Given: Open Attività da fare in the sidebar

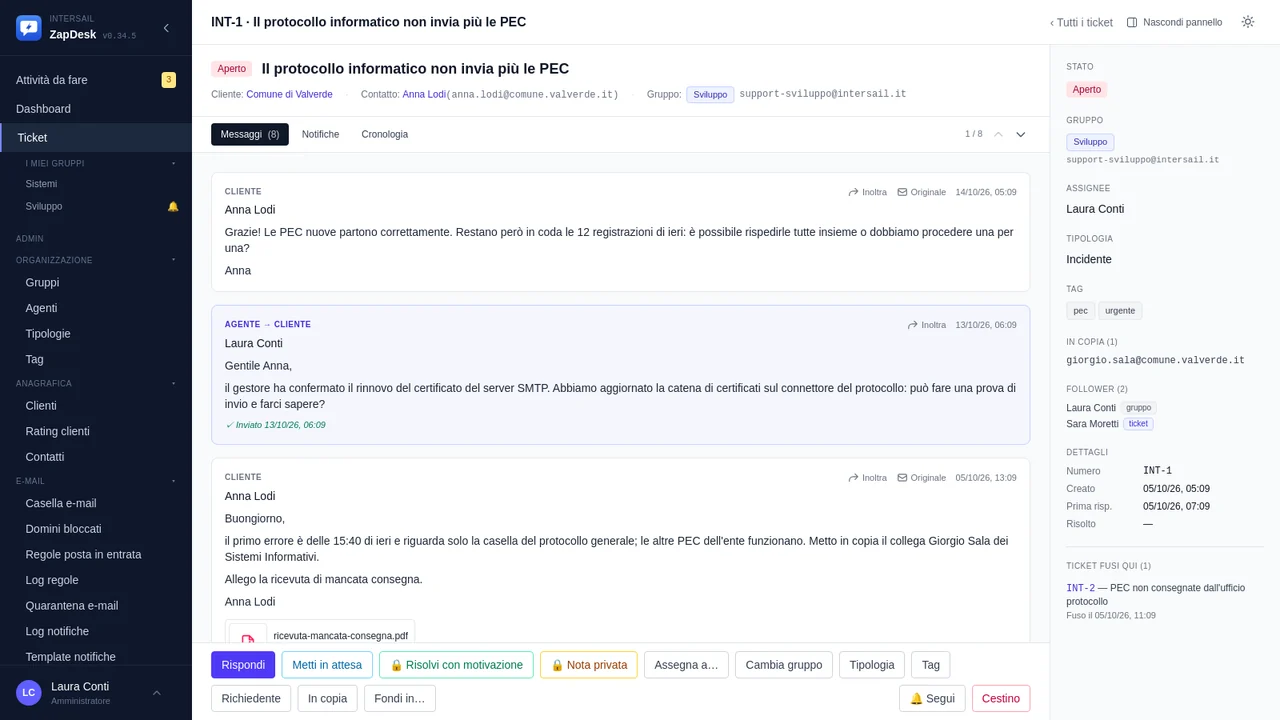Looking at the screenshot, I should pyautogui.click(x=96, y=80).
